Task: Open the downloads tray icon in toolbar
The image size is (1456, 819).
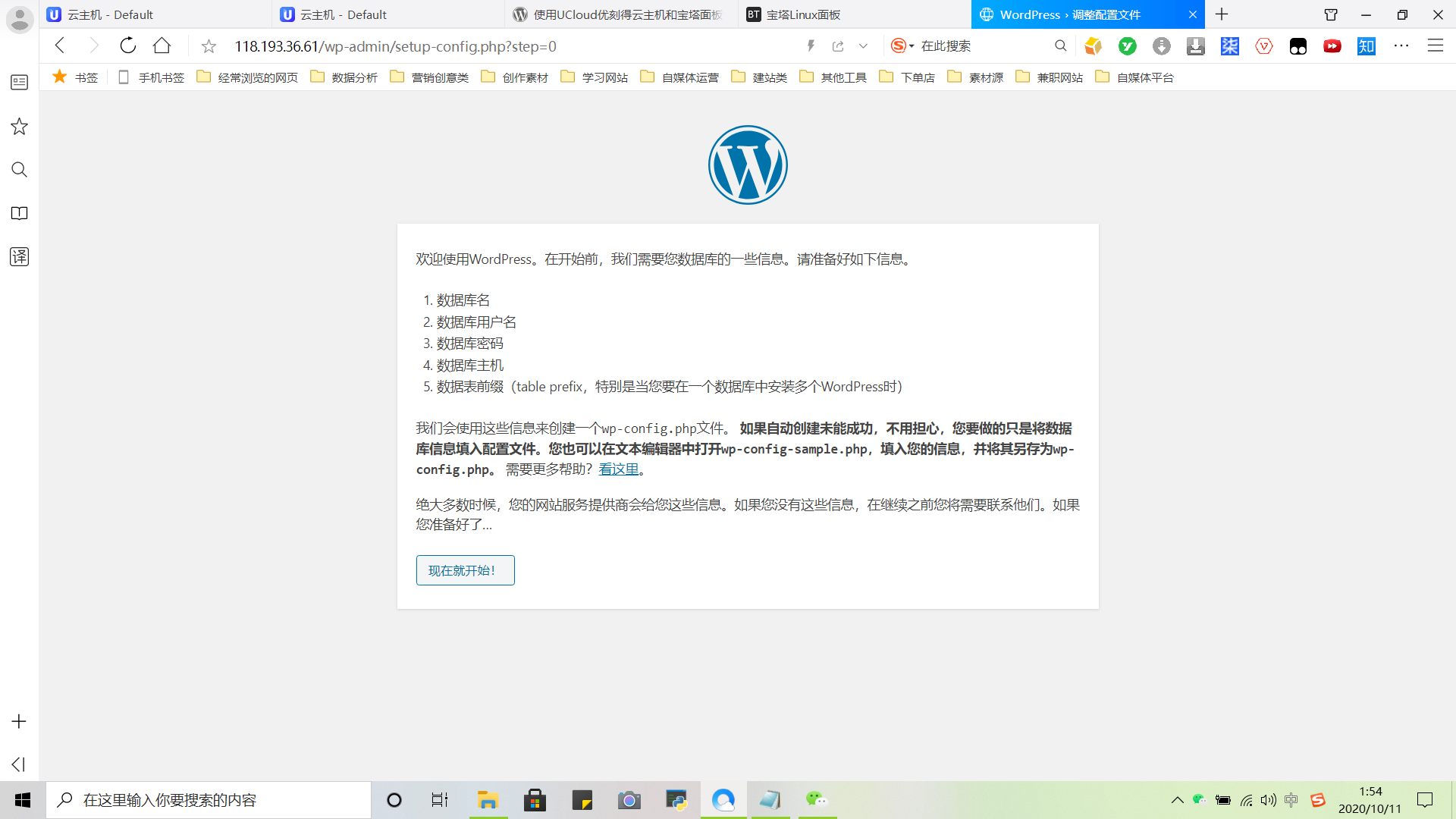Action: (1196, 46)
